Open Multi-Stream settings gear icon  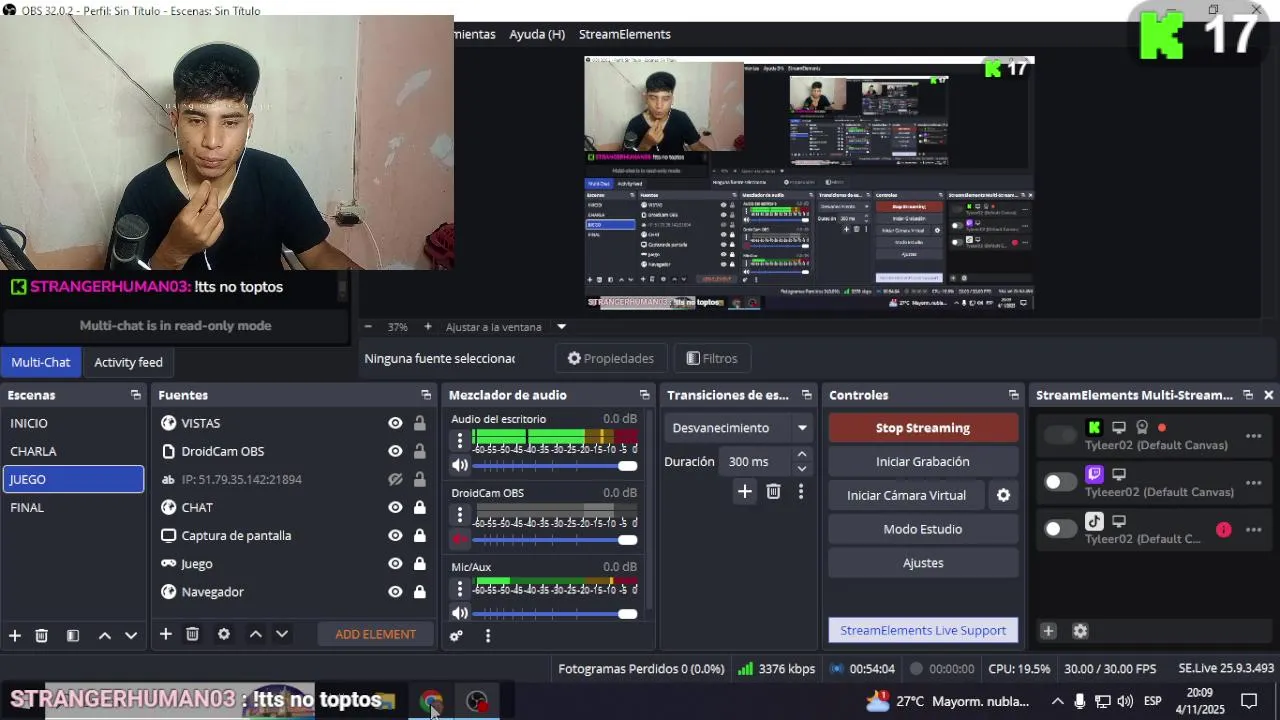(1080, 631)
